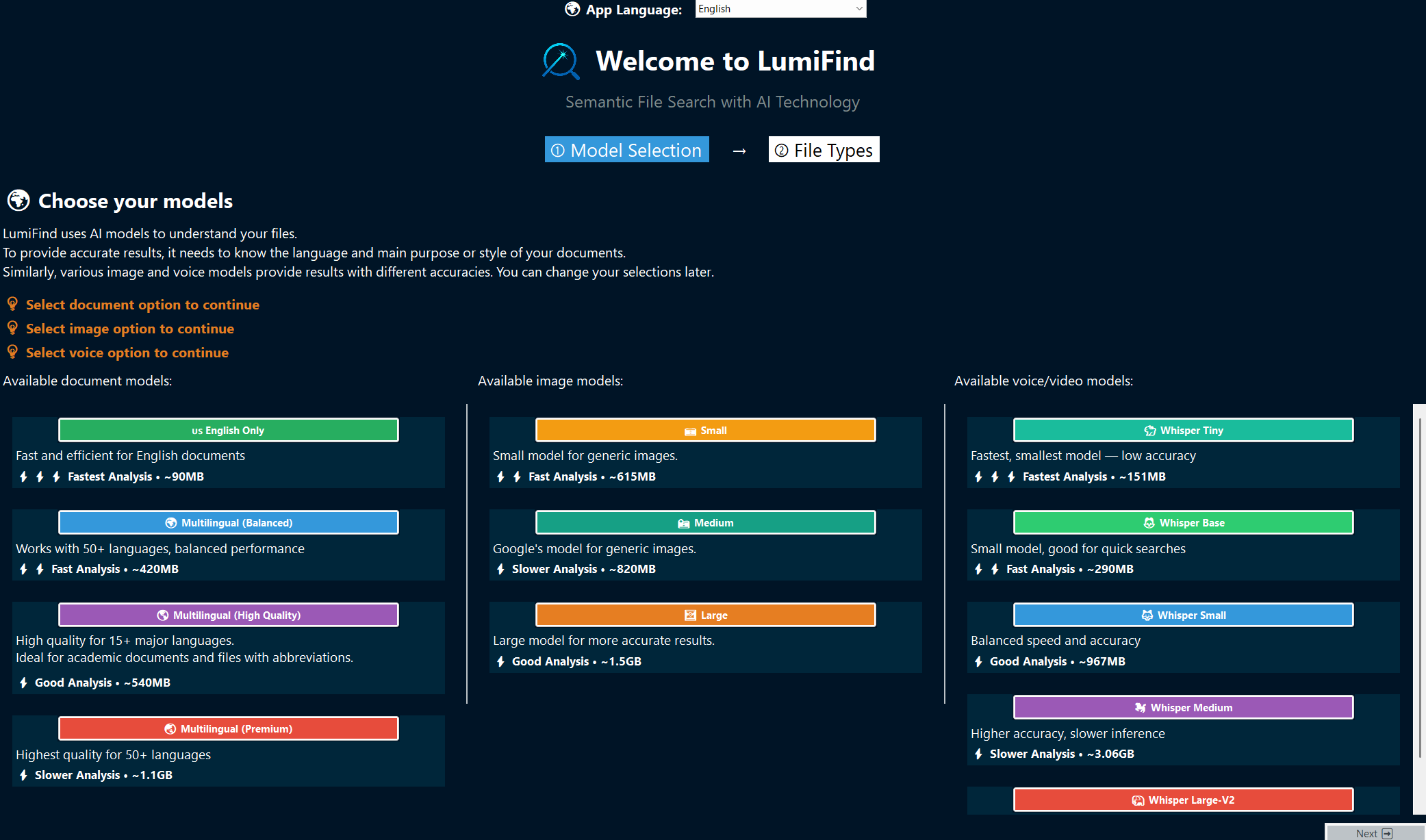Click the Next button

click(x=1374, y=832)
